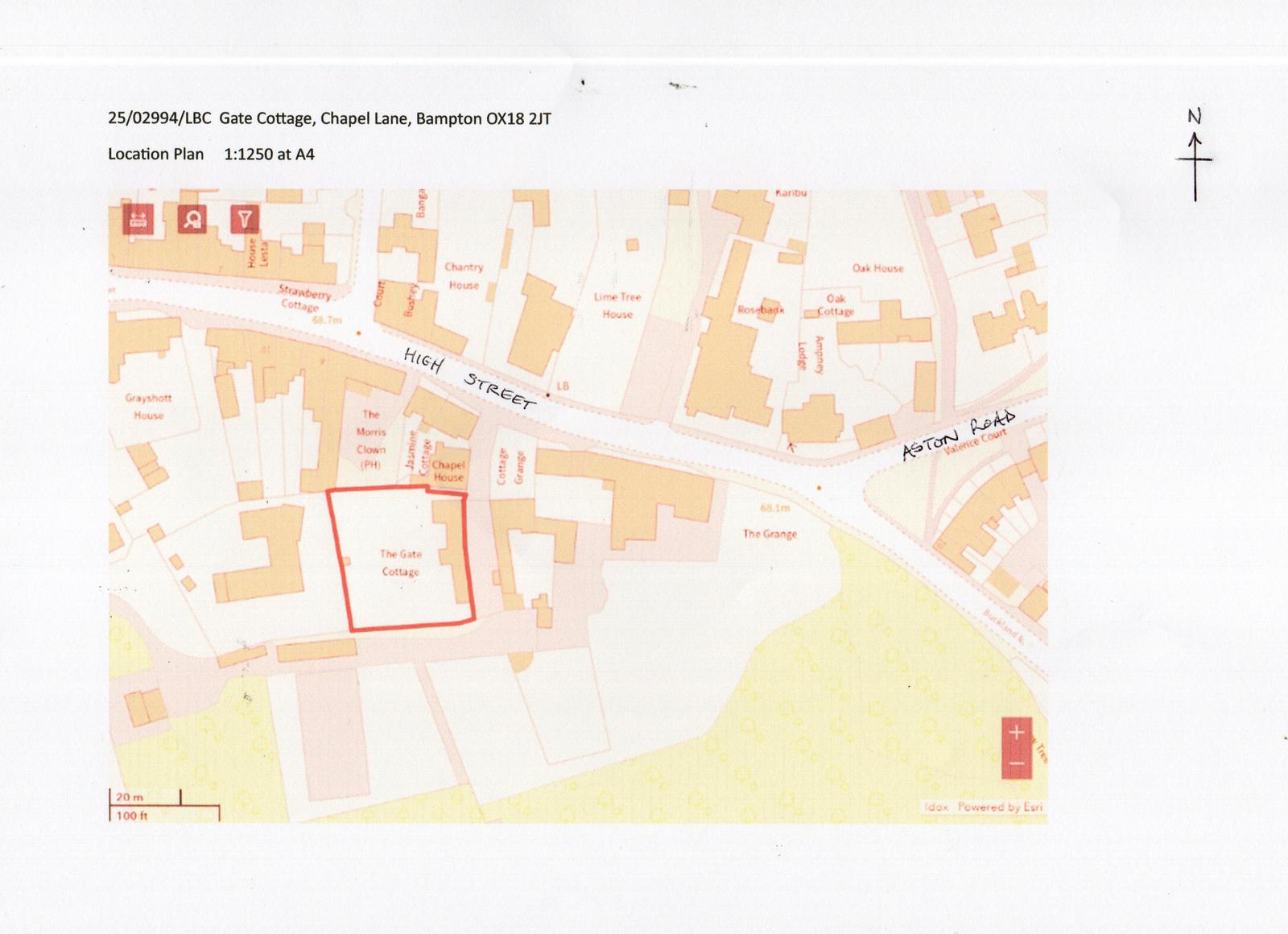Click the Location Plan scale heading
This screenshot has width=1288, height=934.
(x=211, y=154)
